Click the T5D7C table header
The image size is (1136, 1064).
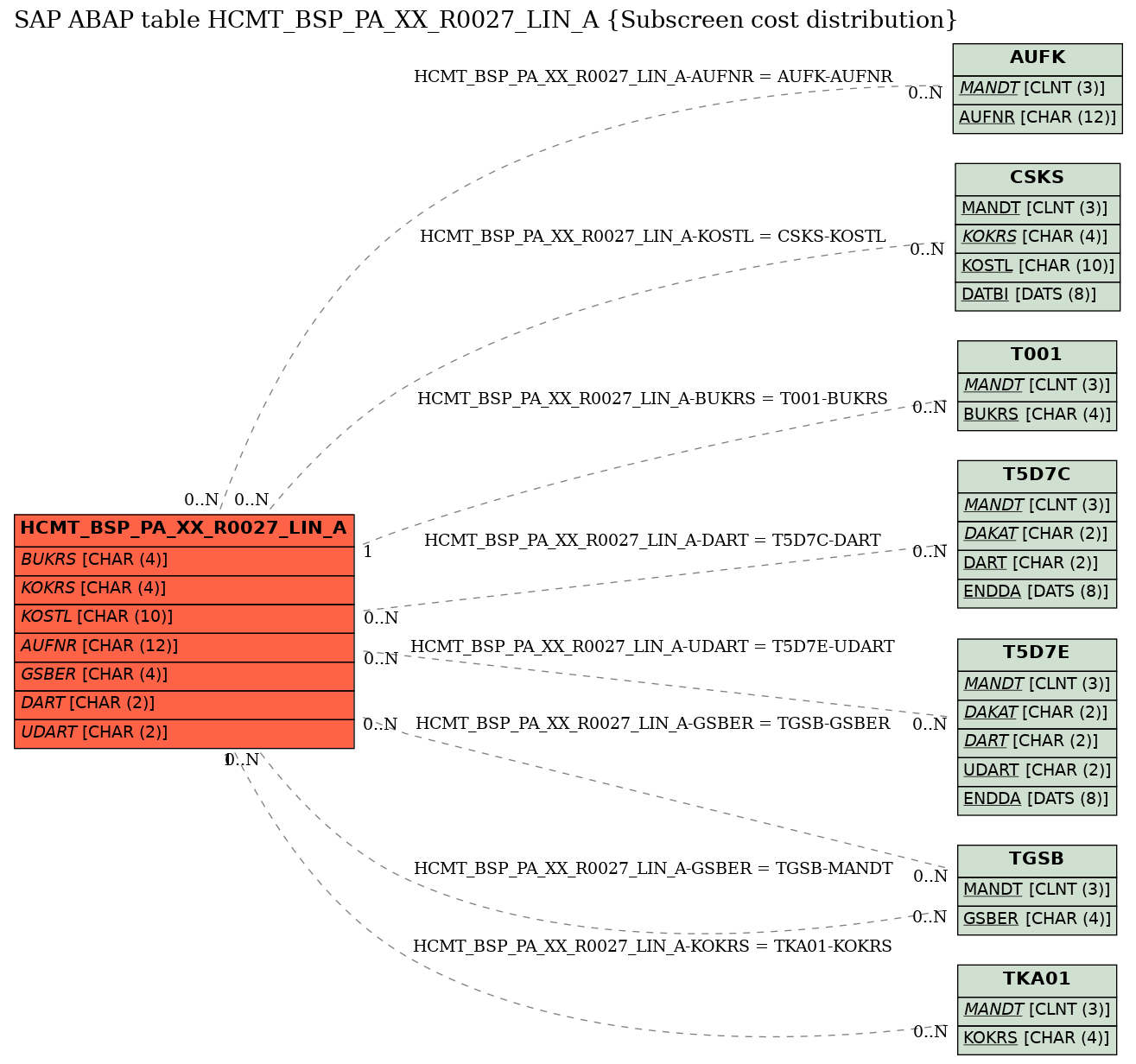point(1037,475)
